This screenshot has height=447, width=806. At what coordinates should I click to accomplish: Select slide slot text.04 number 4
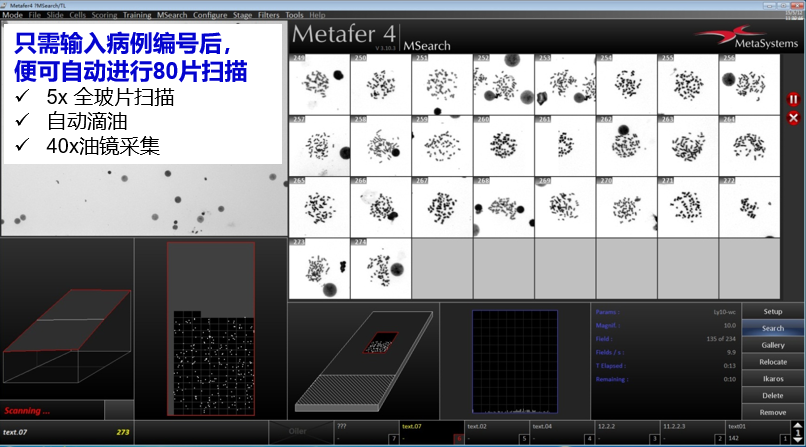[563, 432]
